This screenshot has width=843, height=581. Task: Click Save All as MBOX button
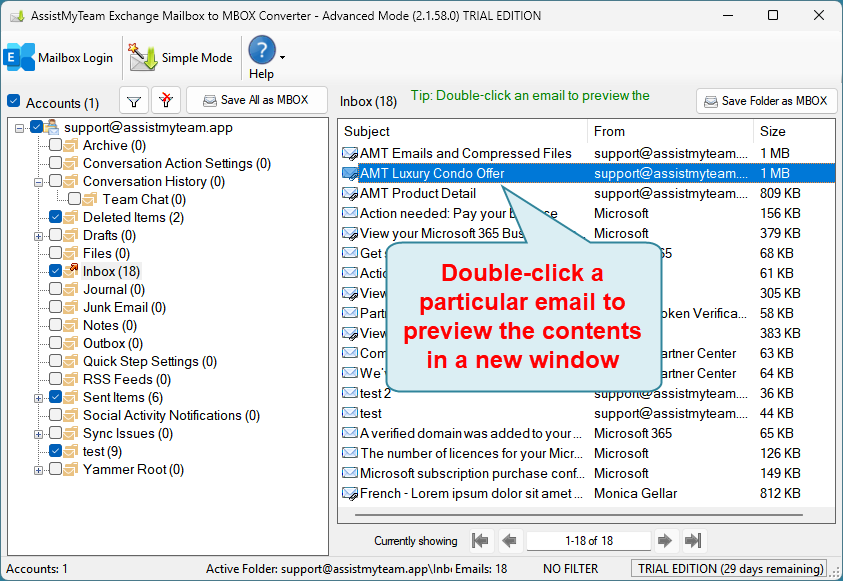(256, 101)
